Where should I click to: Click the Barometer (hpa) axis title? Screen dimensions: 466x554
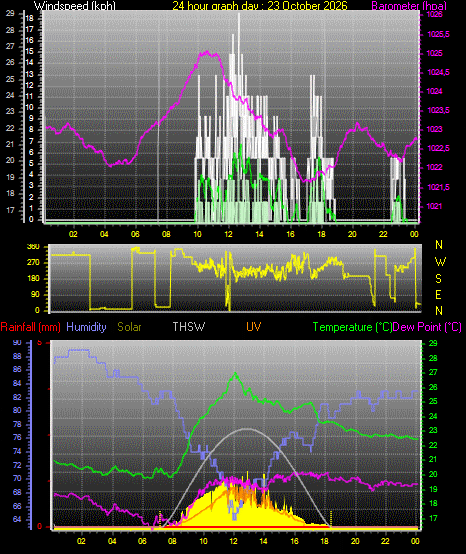tap(409, 5)
